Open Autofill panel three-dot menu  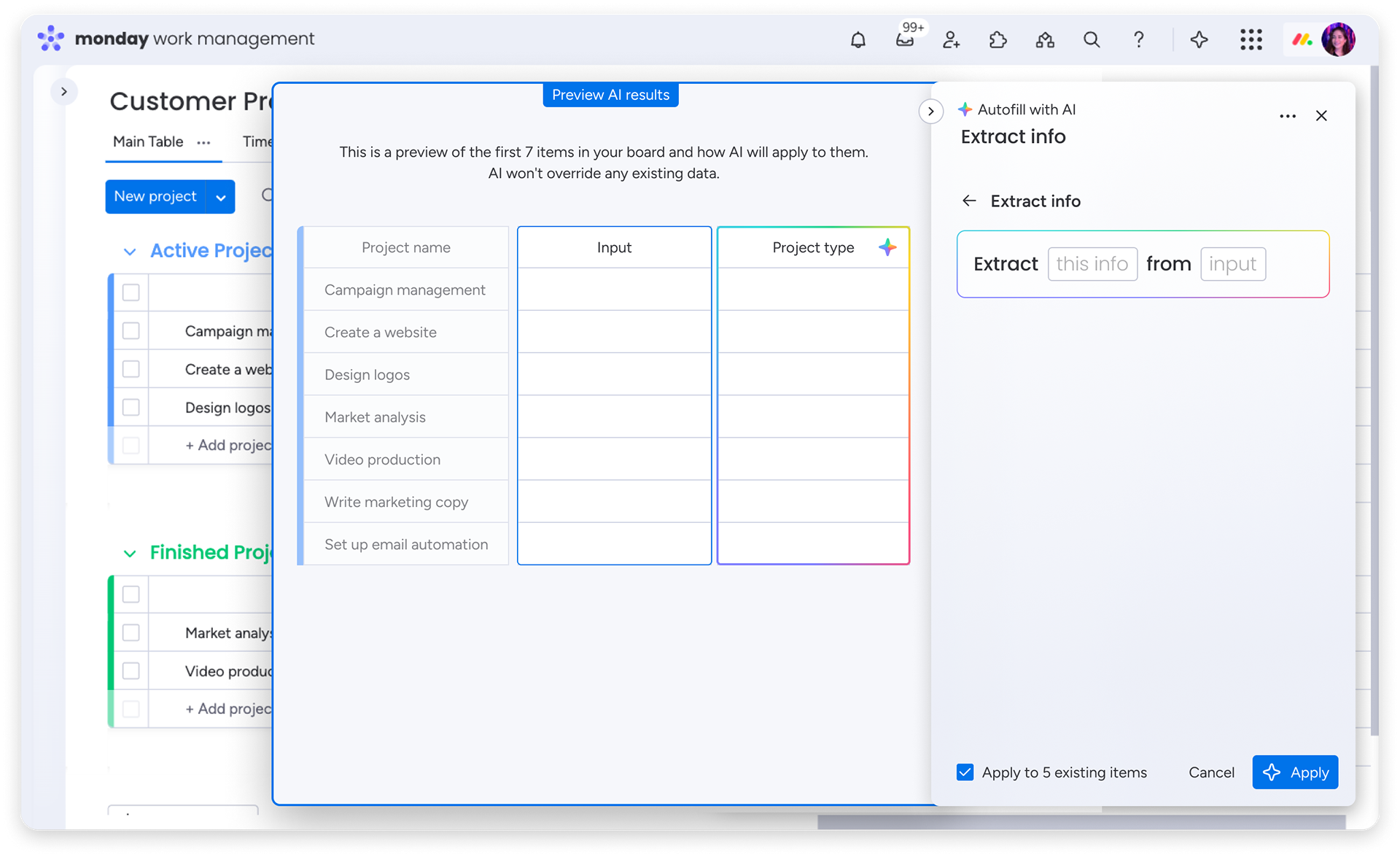pos(1288,116)
